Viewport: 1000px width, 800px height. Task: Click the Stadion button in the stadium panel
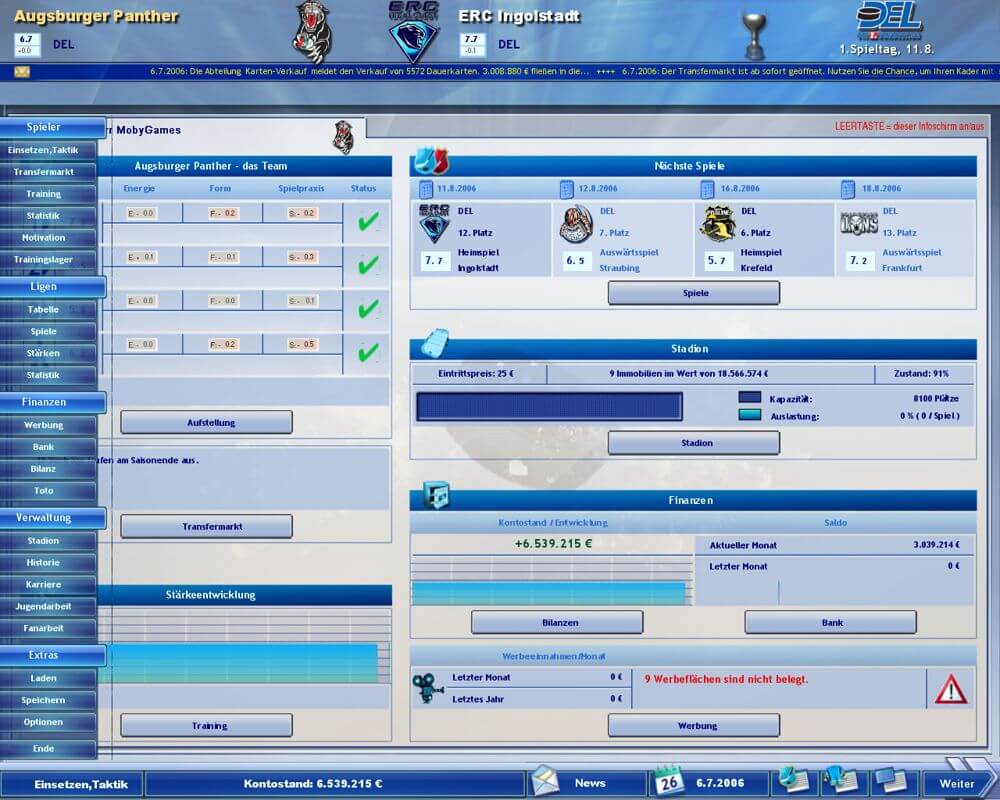coord(694,443)
